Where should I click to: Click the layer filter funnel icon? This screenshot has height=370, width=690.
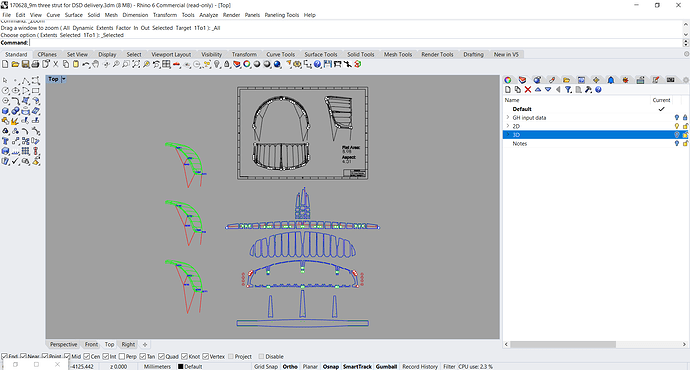(x=568, y=89)
